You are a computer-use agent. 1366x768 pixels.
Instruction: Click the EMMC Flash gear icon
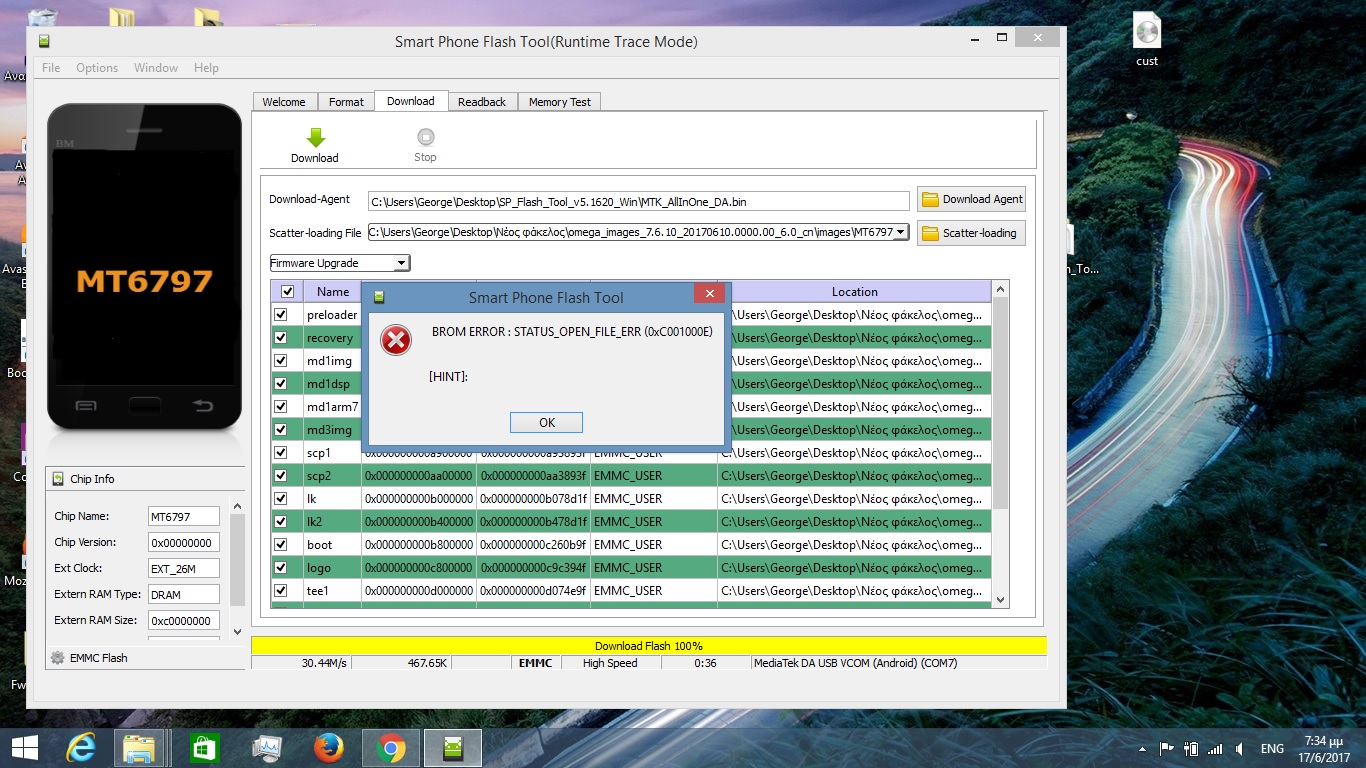point(58,658)
